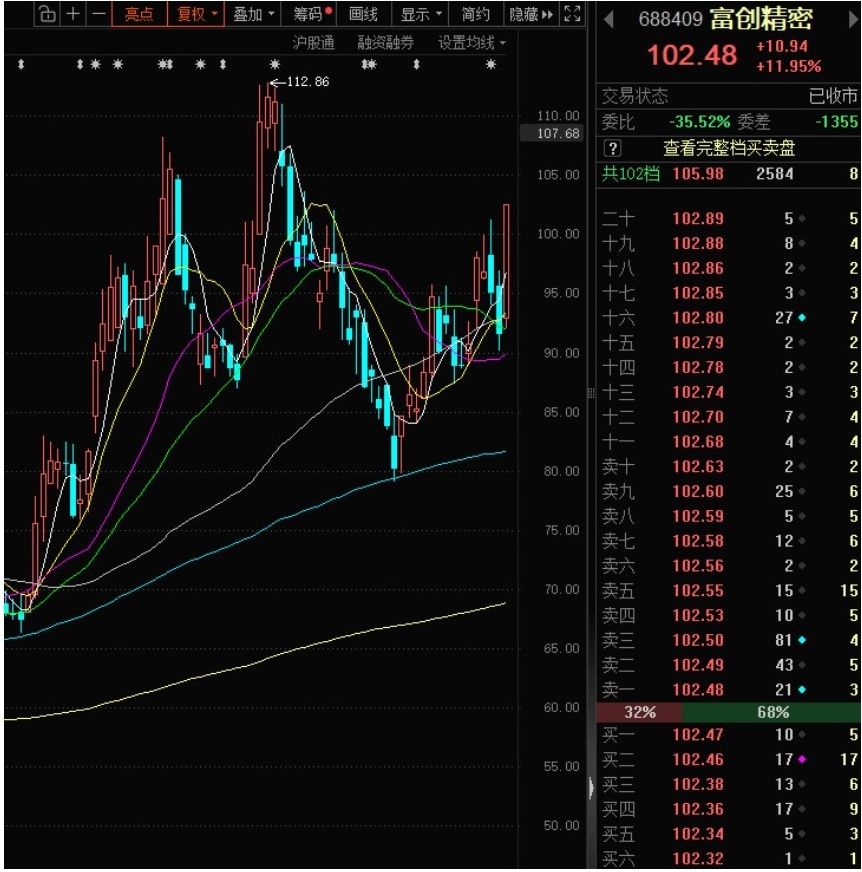Select the 筹码 chips tab
Screen dimensions: 862x872
[312, 14]
